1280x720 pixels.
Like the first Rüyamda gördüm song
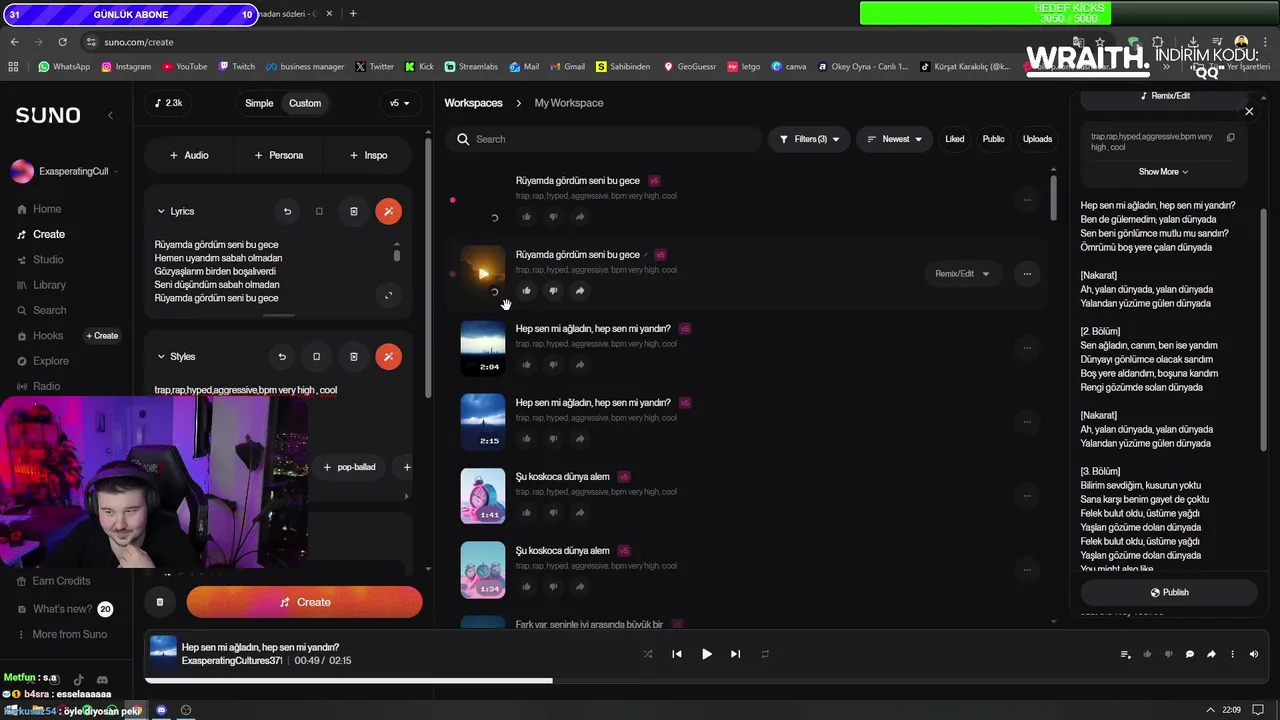coord(527,217)
